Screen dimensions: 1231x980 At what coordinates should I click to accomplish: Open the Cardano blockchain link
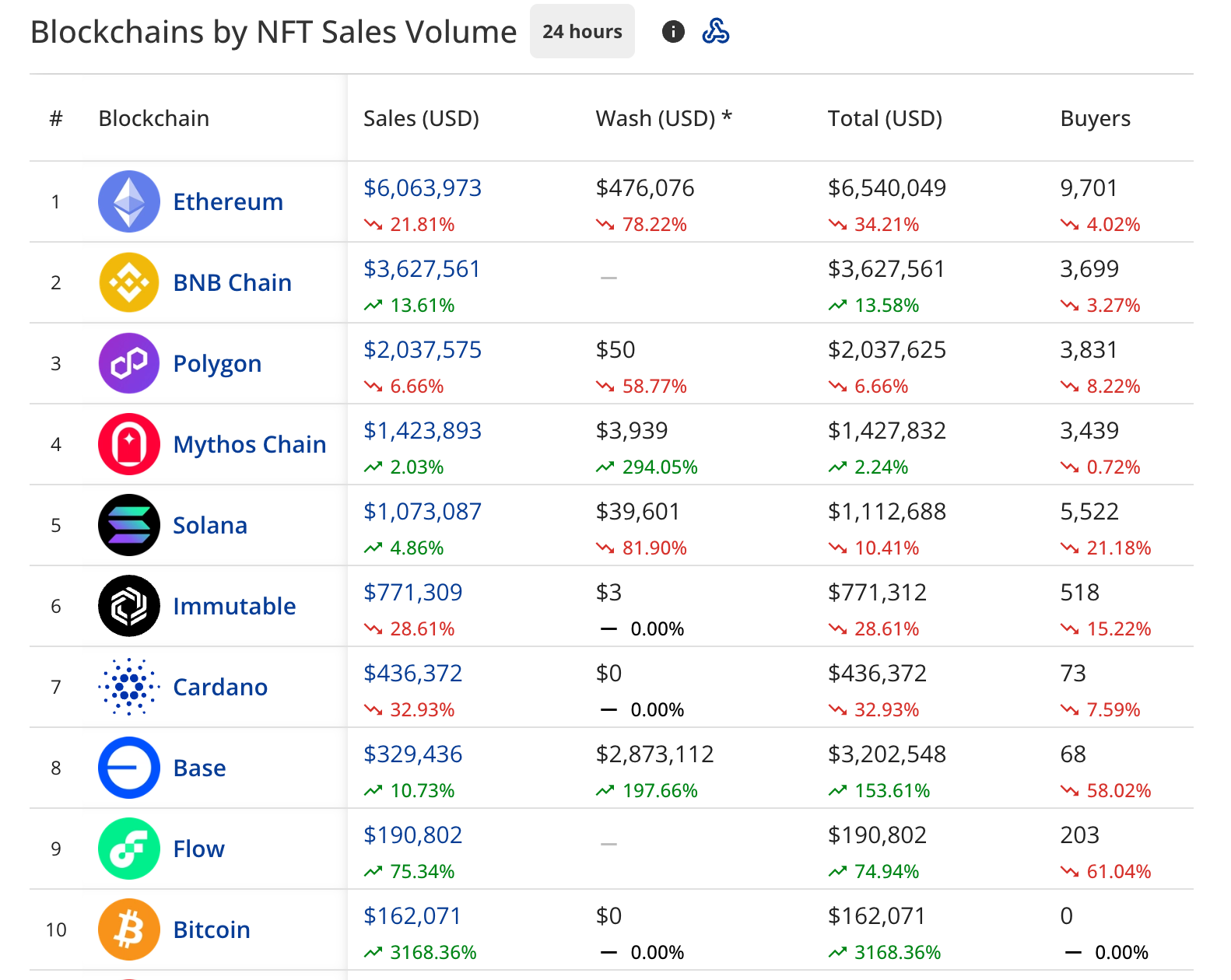click(220, 687)
